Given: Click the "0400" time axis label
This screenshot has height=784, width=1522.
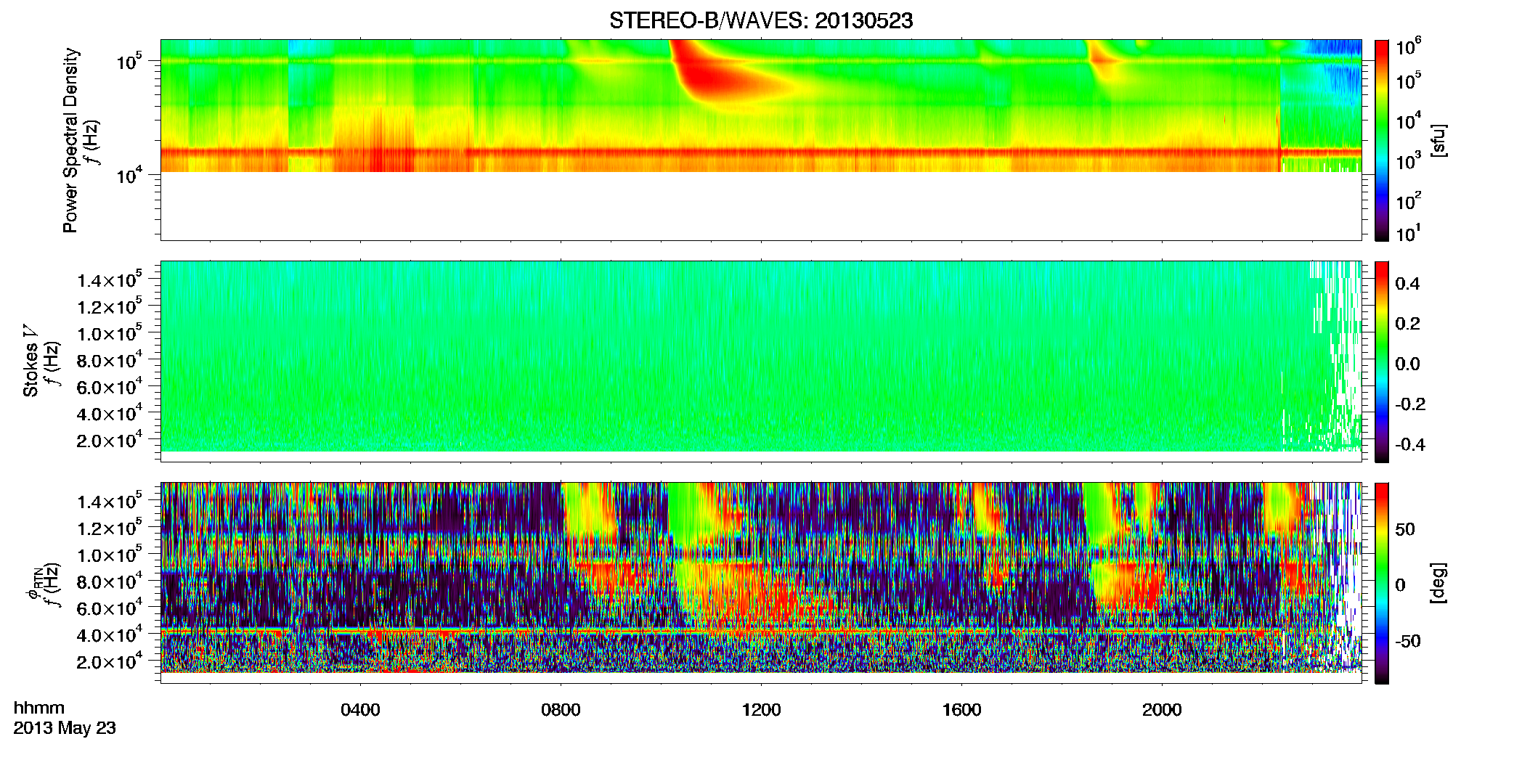Looking at the screenshot, I should click(360, 710).
